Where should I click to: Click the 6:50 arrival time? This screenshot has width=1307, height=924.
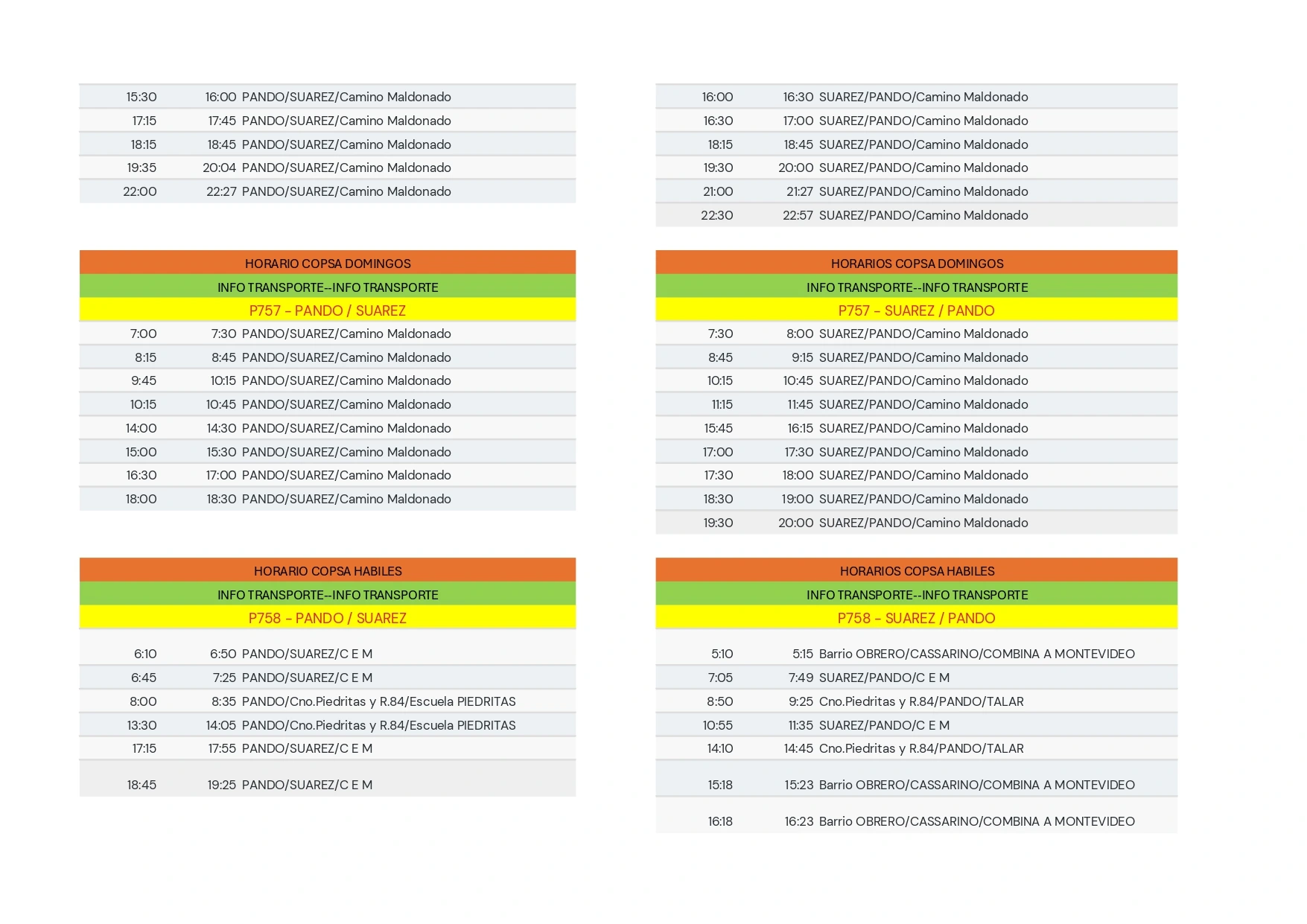click(223, 654)
